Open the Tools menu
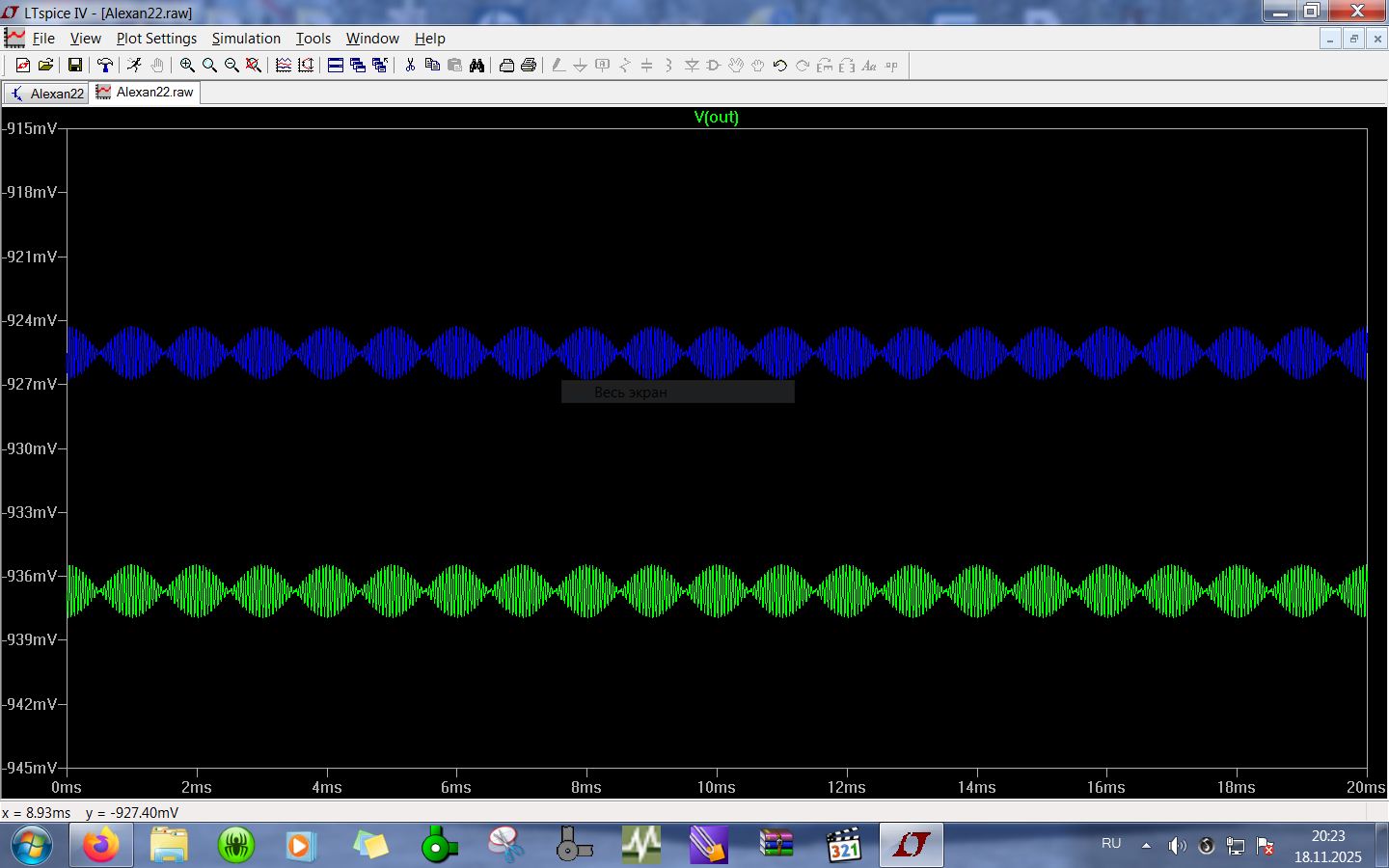Screen dimensions: 1389x868 coord(313,39)
